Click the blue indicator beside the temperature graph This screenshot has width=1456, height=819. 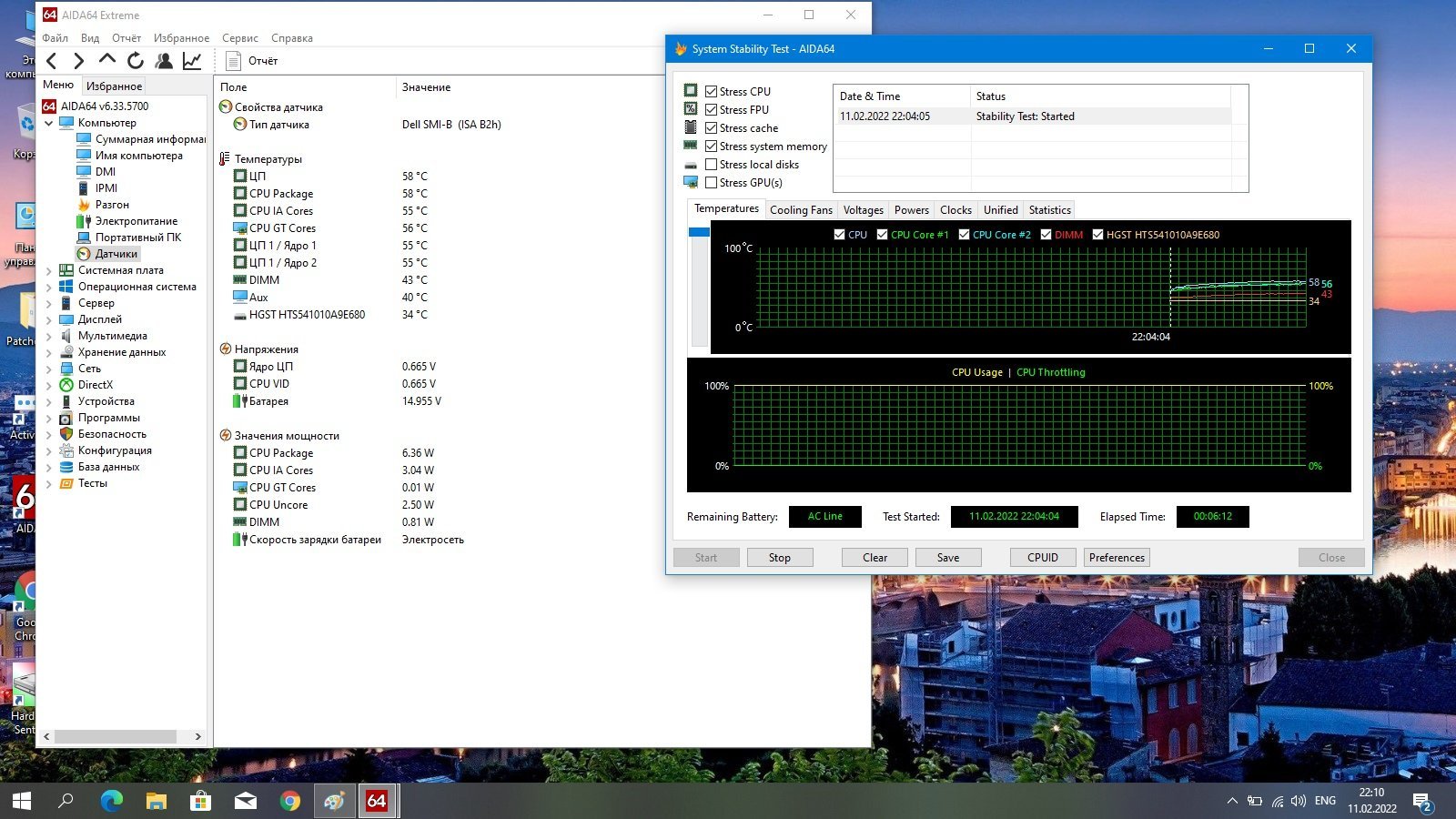[x=699, y=232]
